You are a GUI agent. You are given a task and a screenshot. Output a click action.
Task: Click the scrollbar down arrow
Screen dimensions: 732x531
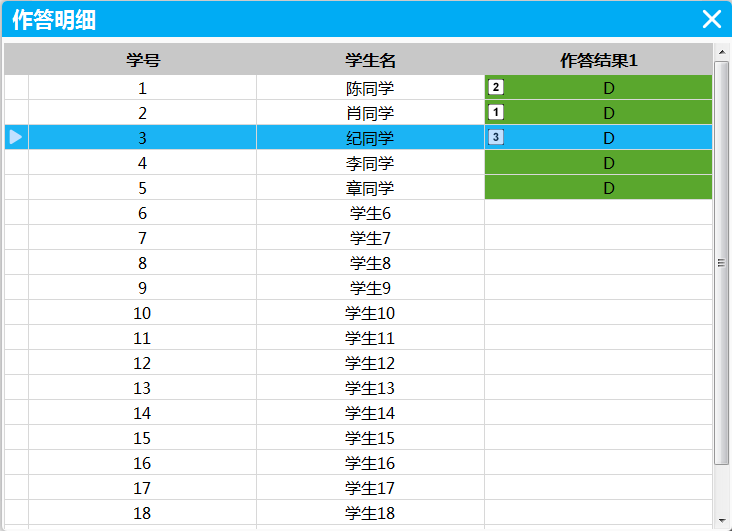point(722,521)
